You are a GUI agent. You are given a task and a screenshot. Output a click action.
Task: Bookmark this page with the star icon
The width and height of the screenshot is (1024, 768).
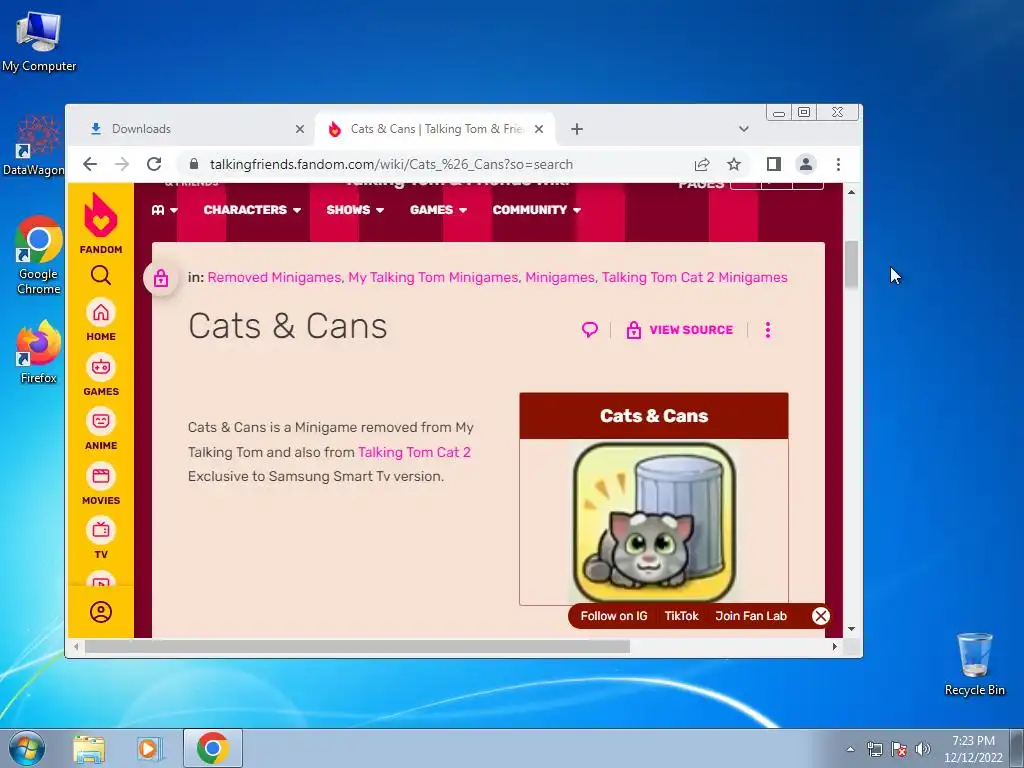tap(734, 164)
